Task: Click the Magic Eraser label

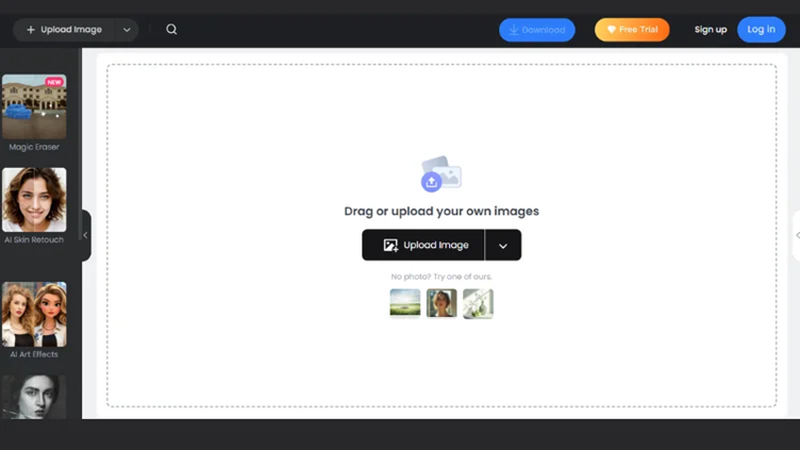Action: [34, 147]
